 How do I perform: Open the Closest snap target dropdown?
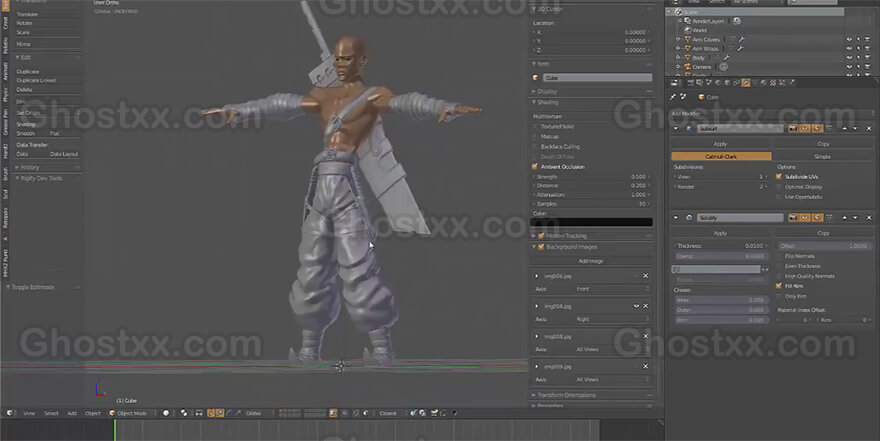(x=391, y=413)
